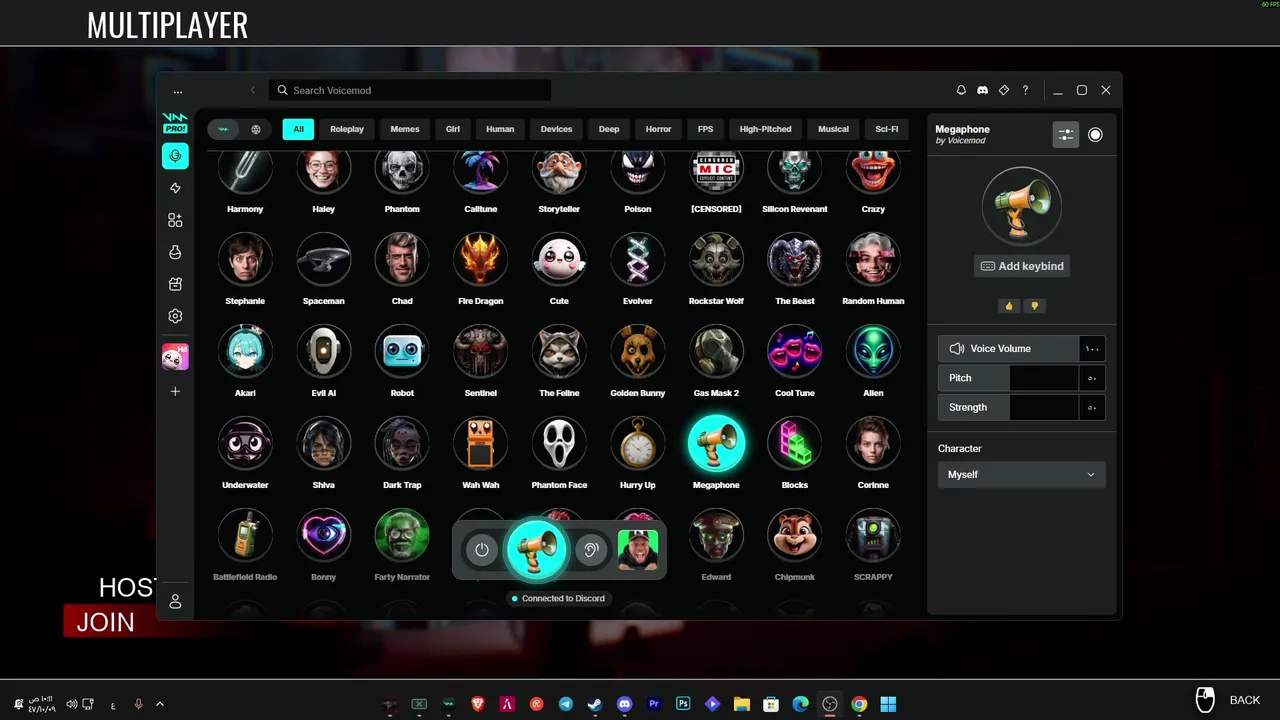
Task: Click the large Megaphone preview image
Action: [x=1022, y=206]
